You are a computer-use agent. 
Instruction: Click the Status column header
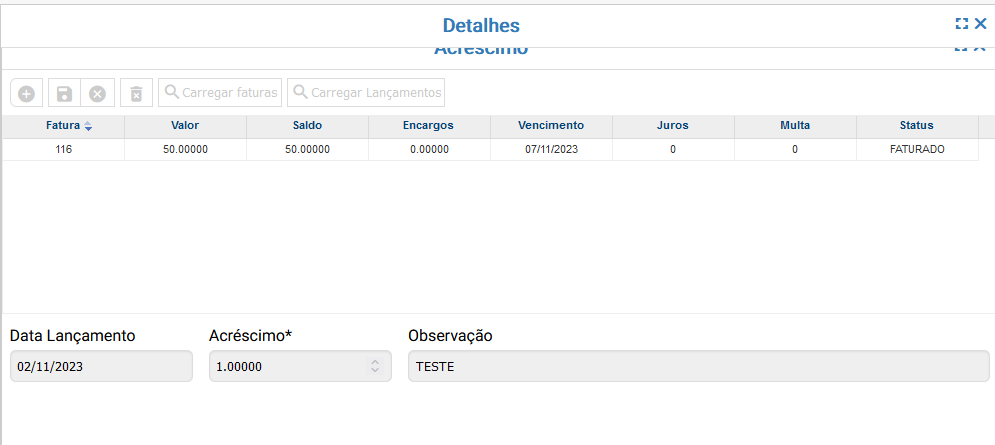916,126
